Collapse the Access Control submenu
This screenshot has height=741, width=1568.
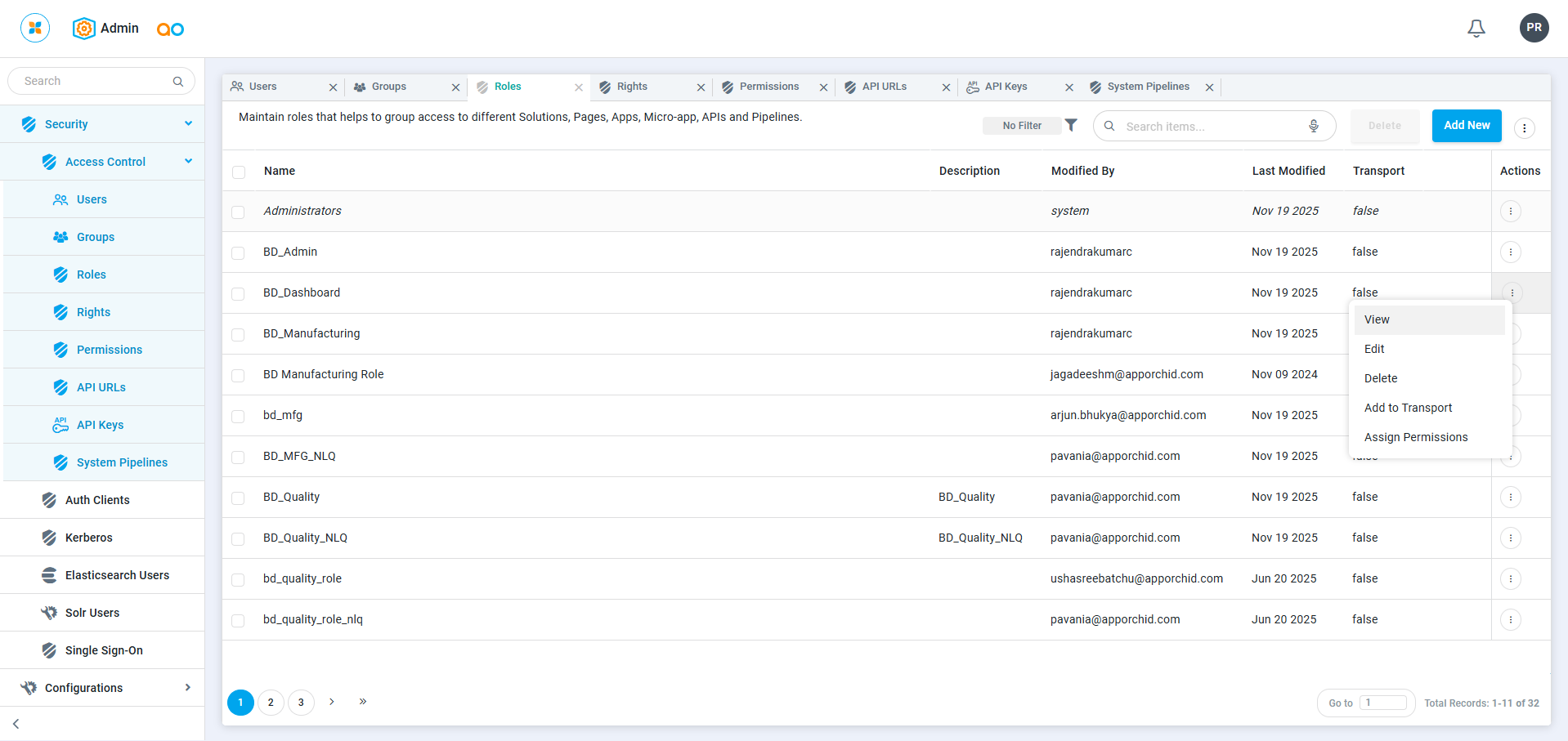coord(188,162)
